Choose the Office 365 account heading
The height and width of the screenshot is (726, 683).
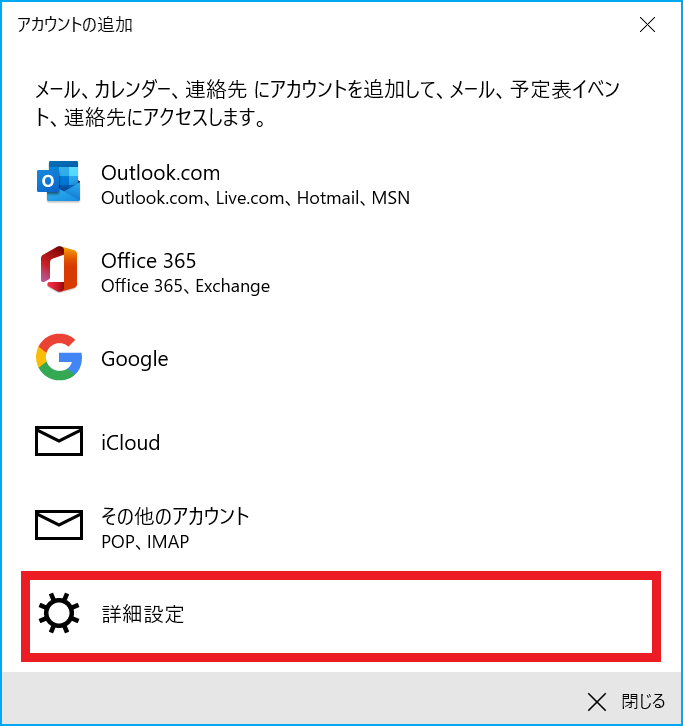[x=149, y=261]
